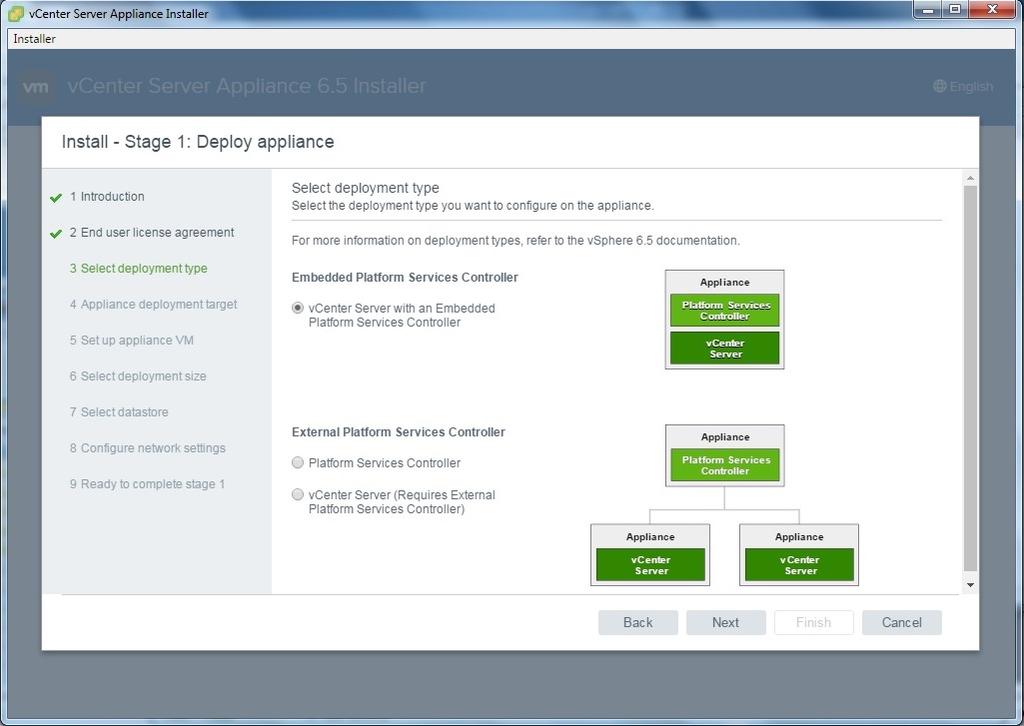The height and width of the screenshot is (726, 1024).
Task: Click the VMware 'vm' logo
Action: (x=35, y=86)
